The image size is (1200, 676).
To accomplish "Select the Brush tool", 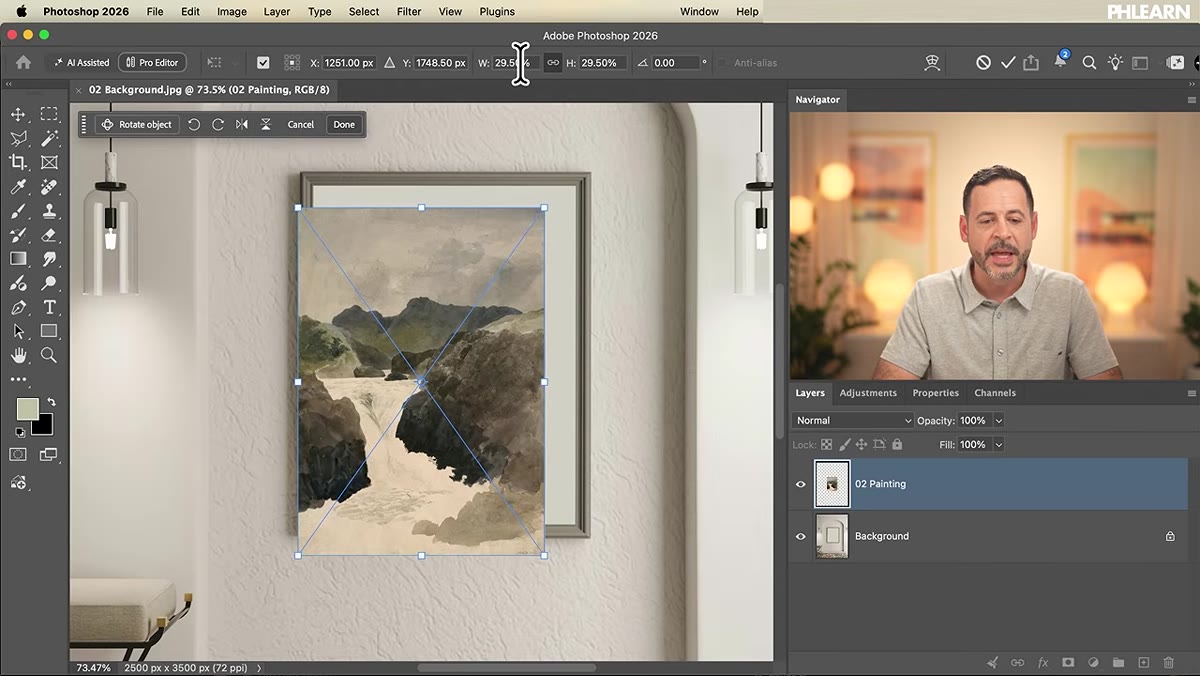I will 18,211.
